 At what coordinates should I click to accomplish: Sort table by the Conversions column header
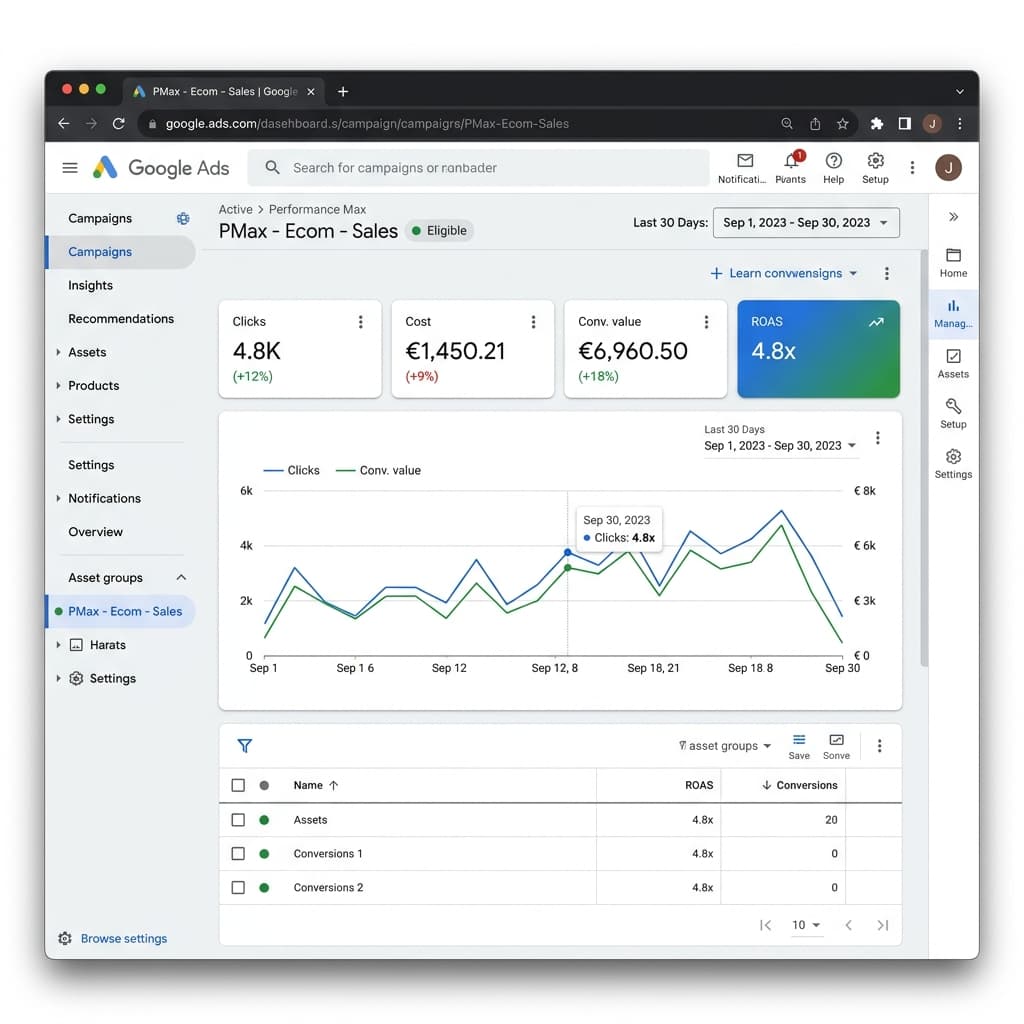coord(799,785)
